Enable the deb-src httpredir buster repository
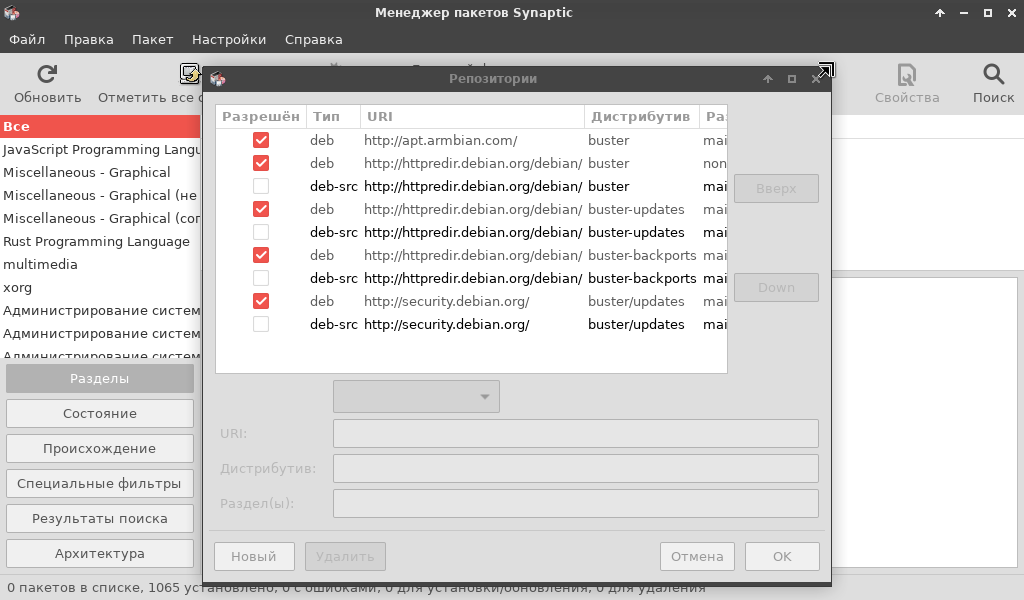 [261, 186]
